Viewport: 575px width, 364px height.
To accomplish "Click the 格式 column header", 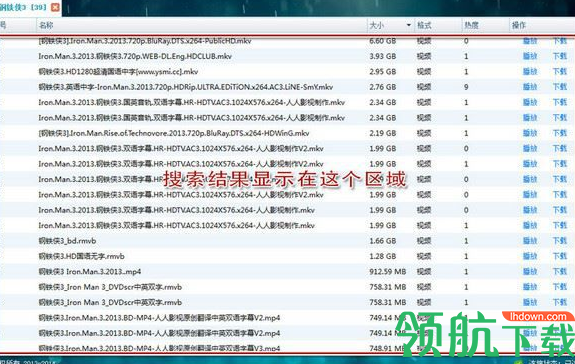I will (x=424, y=25).
